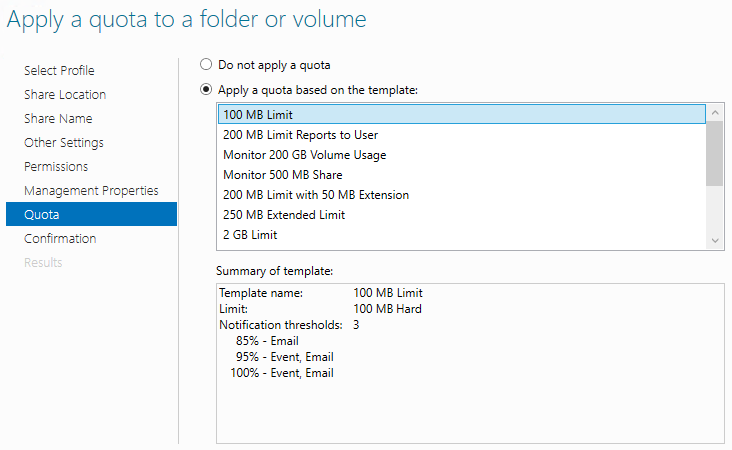Pick the 250 MB Extended Limit template
Viewport: 732px width, 450px height.
(283, 215)
